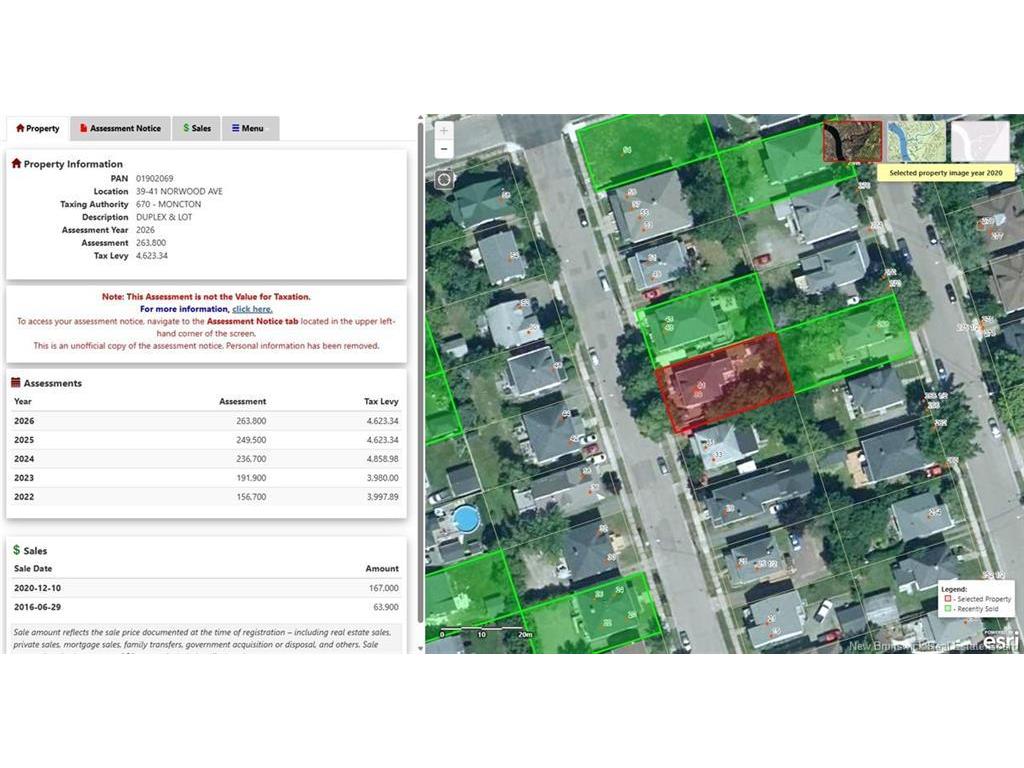This screenshot has width=1024, height=768.
Task: Click the panel scrollbar down arrow
Action: coord(420,648)
